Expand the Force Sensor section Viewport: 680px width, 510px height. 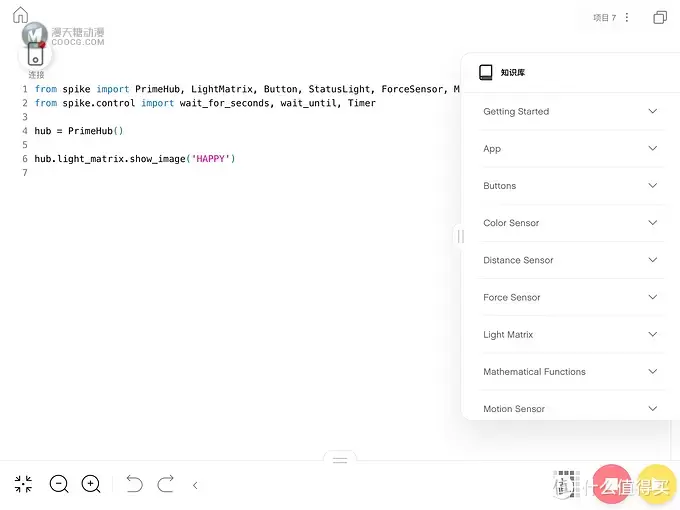coord(571,298)
